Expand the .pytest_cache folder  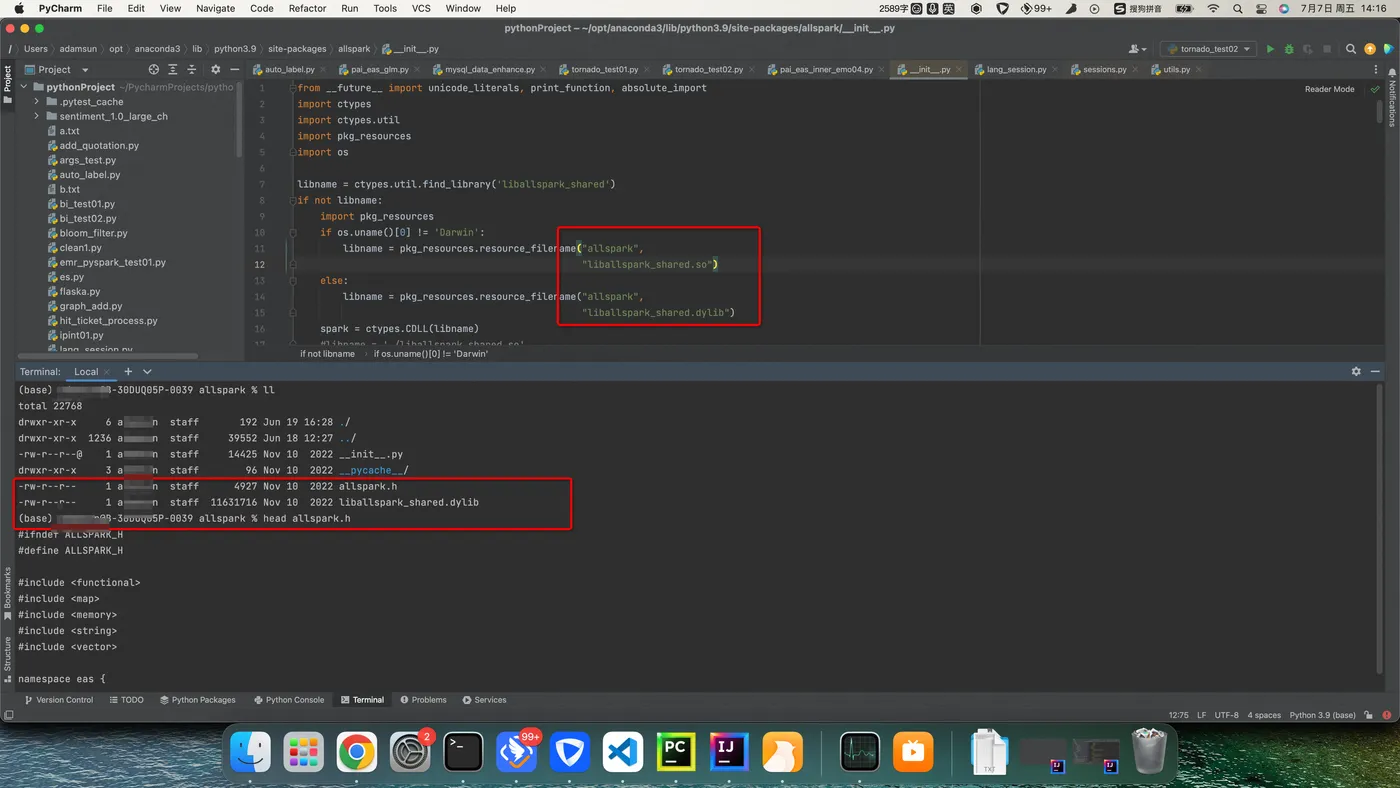(37, 102)
